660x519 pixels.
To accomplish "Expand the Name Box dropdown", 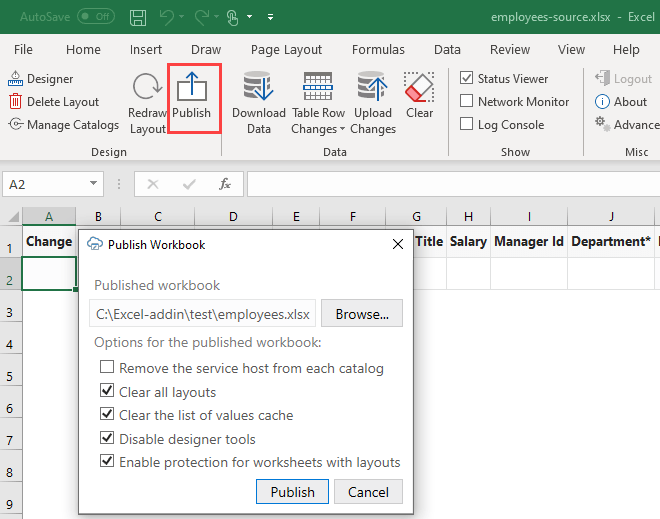I will [x=93, y=184].
